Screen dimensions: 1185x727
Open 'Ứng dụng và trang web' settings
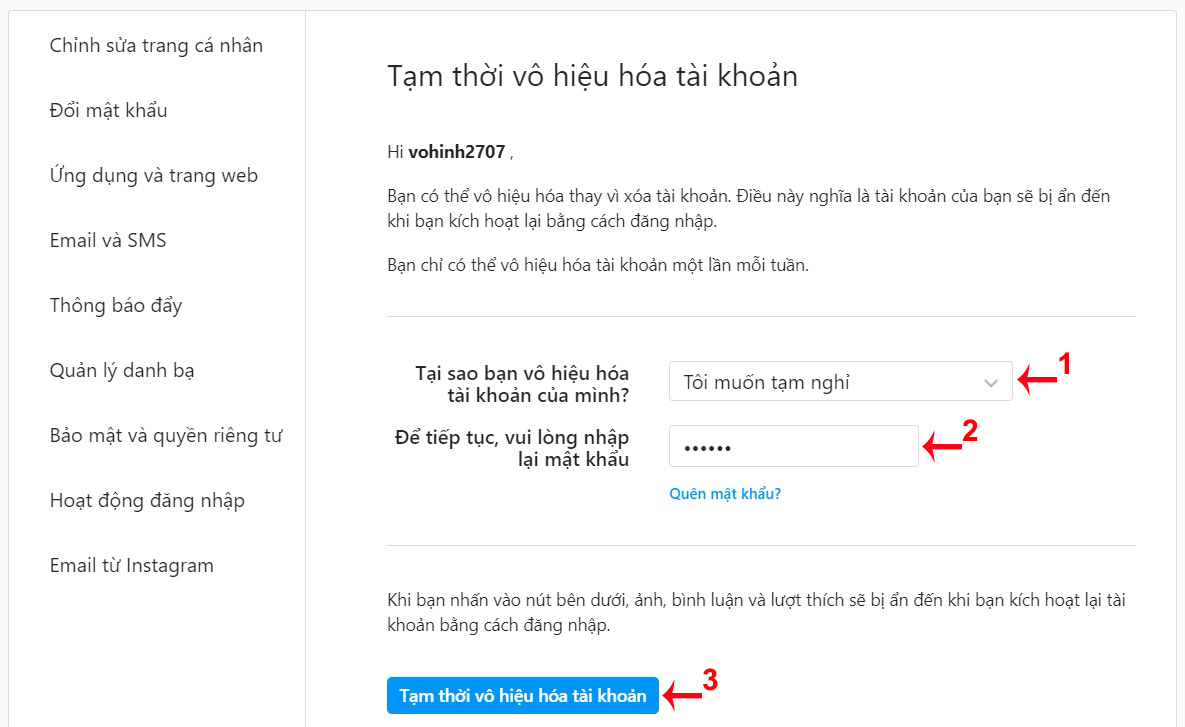coord(153,175)
